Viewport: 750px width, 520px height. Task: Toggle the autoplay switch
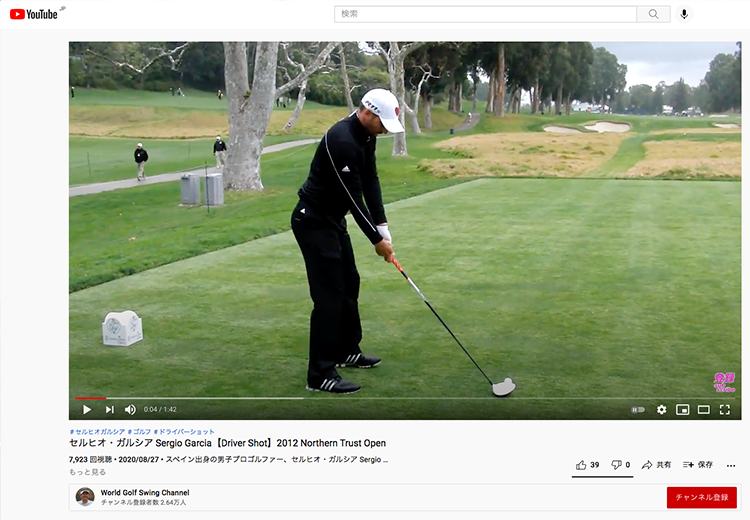638,409
